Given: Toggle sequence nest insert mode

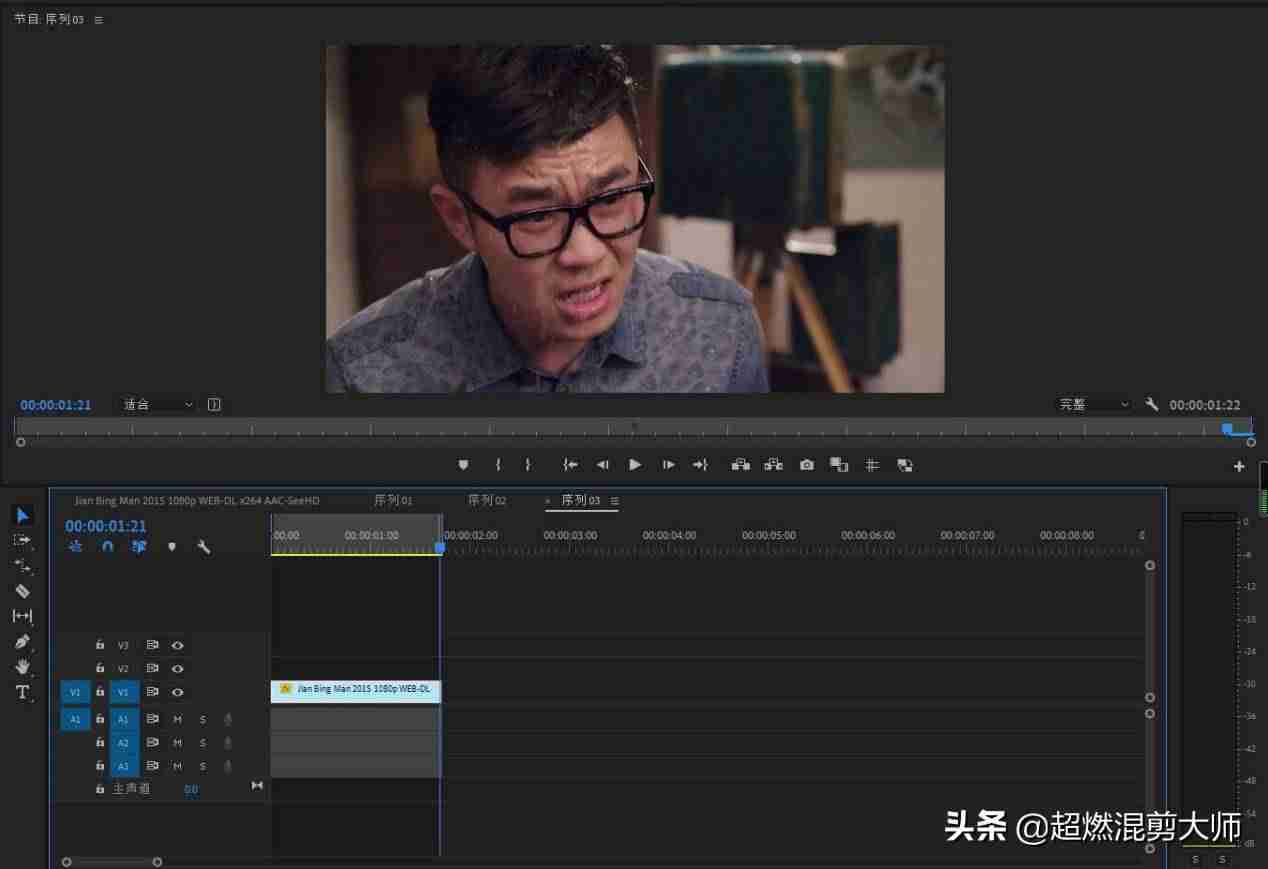Looking at the screenshot, I should click(75, 547).
